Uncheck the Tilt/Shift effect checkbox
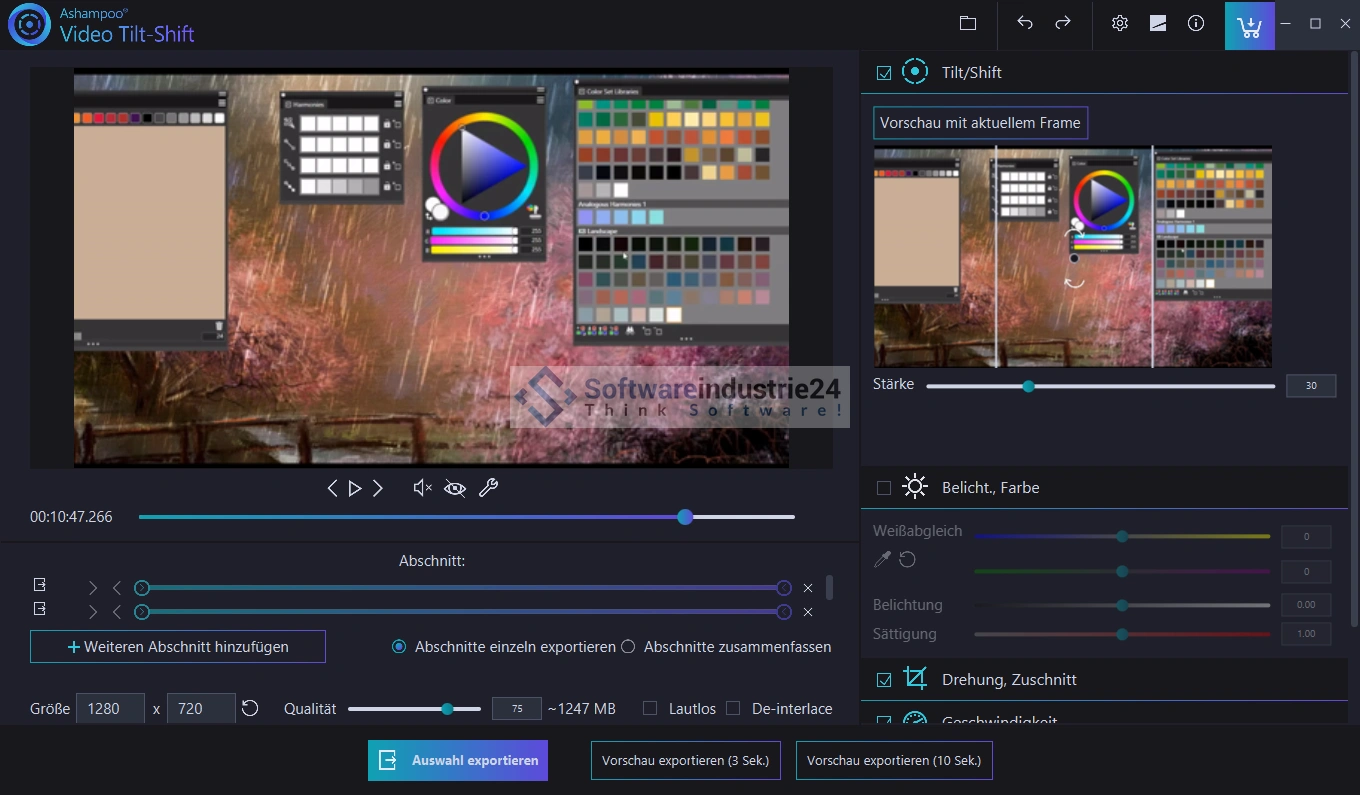The width and height of the screenshot is (1360, 795). [884, 73]
